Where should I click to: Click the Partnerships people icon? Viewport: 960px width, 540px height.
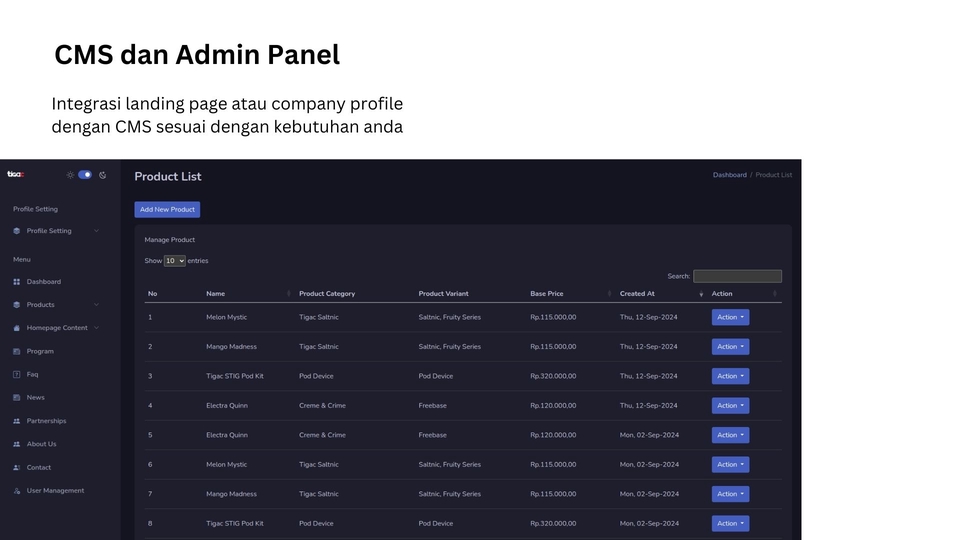17,421
